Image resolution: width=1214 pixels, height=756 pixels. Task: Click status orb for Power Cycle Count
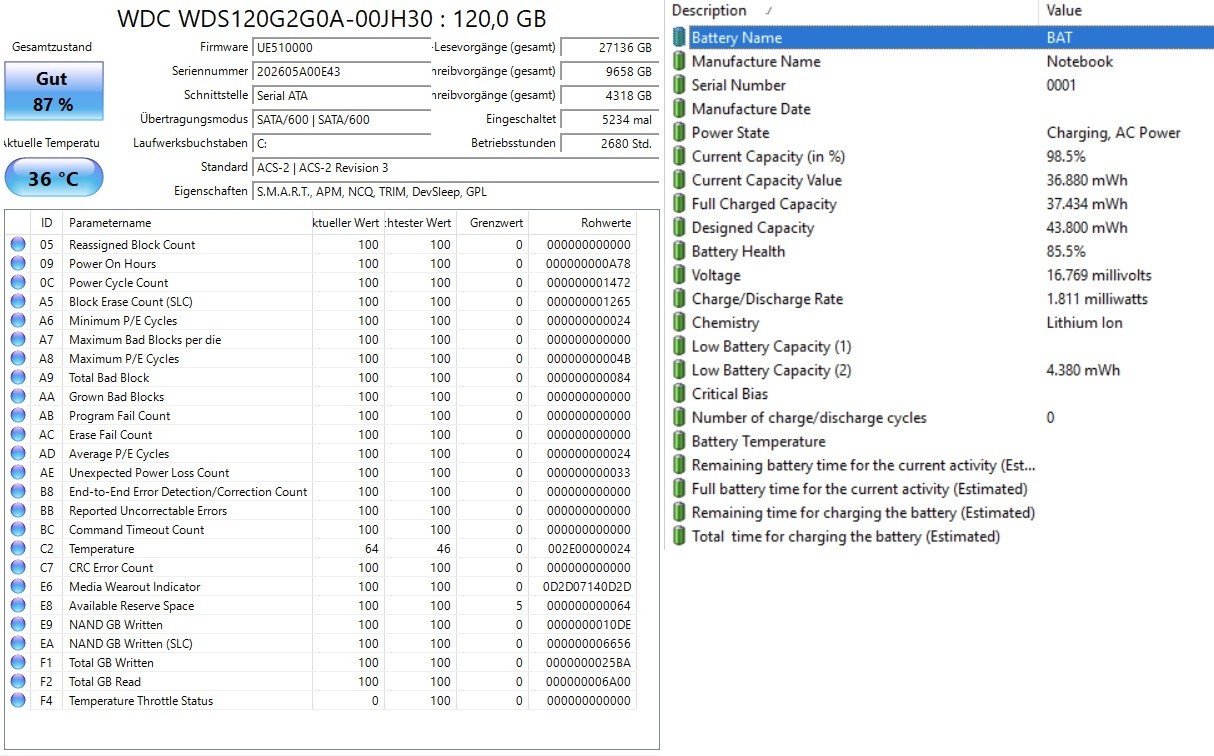(18, 283)
